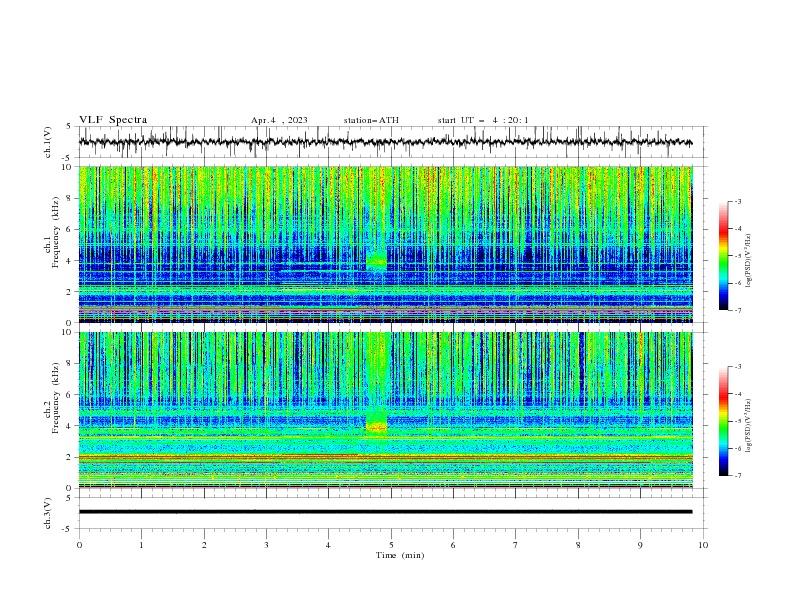Click the "VLF Spectra" plot title
The height and width of the screenshot is (612, 792).
(x=113, y=120)
